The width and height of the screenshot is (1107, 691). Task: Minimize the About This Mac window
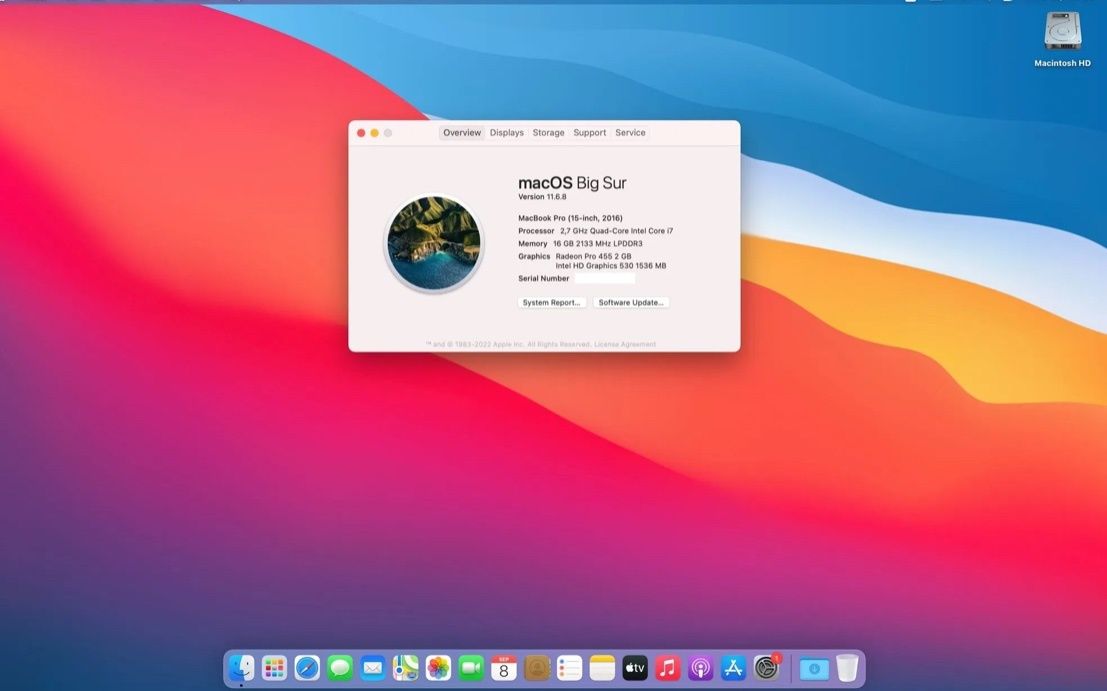pyautogui.click(x=374, y=133)
